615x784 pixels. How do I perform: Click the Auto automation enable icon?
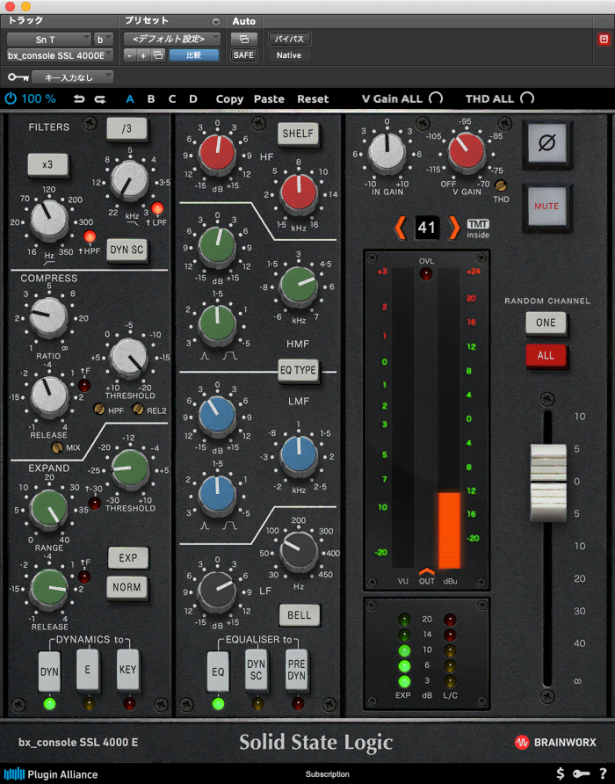244,38
